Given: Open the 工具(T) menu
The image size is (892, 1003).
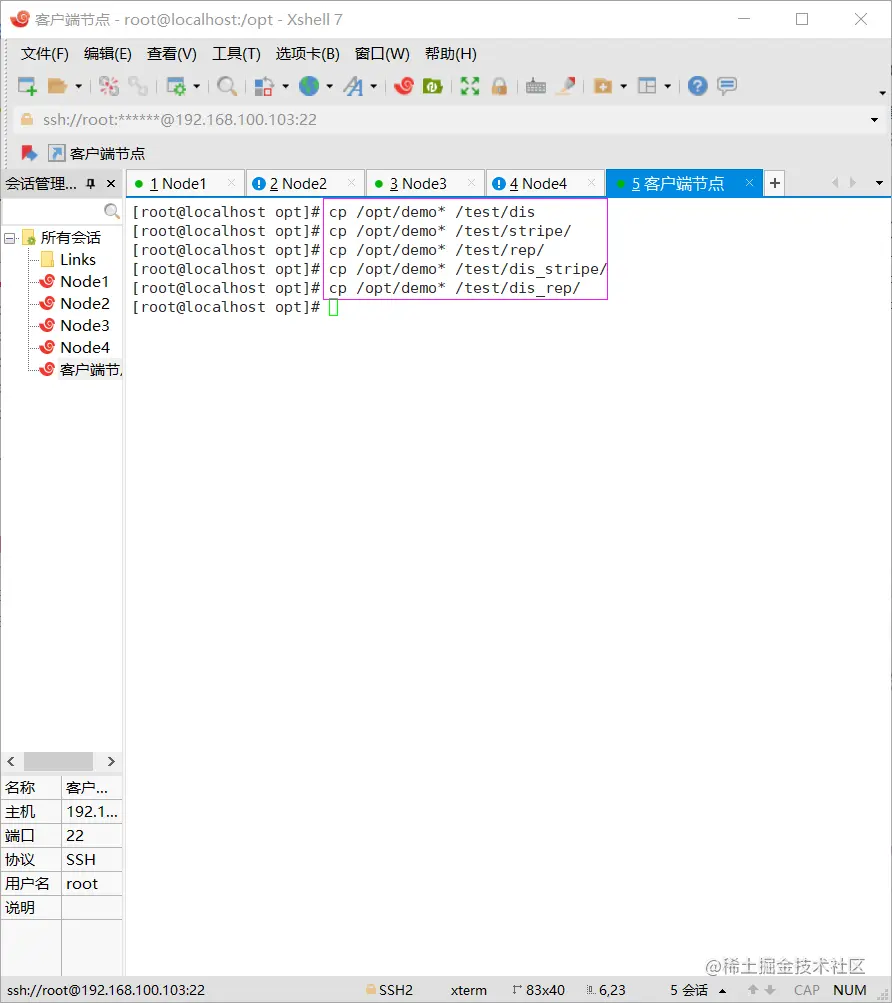Looking at the screenshot, I should click(x=236, y=54).
